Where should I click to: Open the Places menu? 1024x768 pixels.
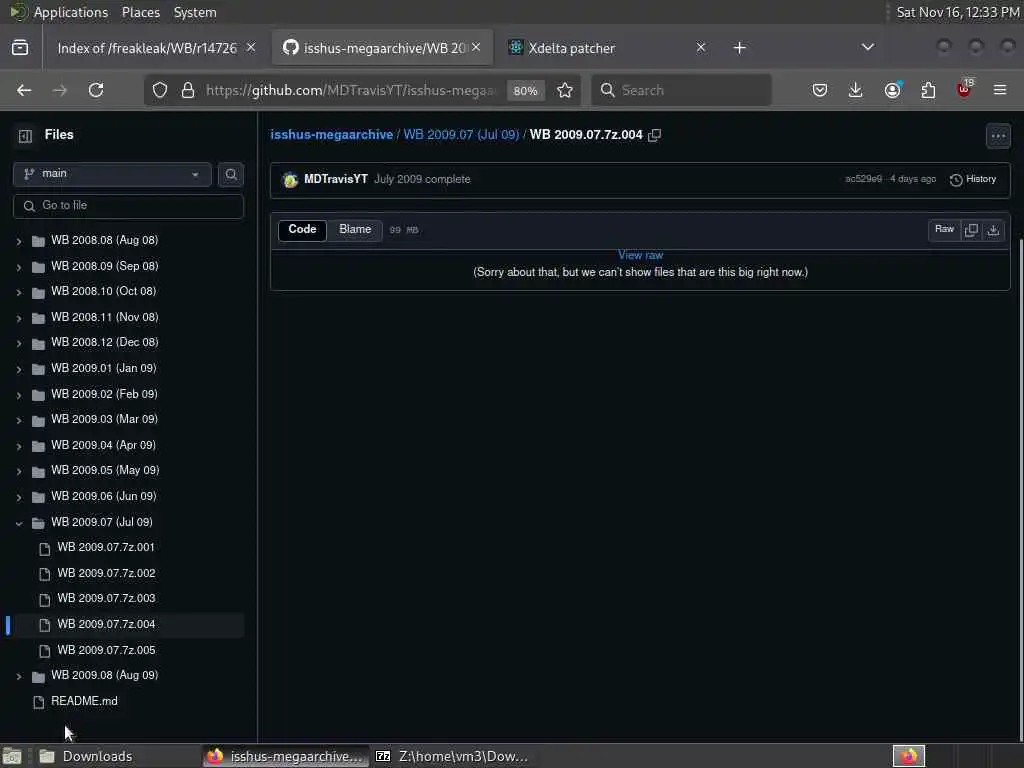(140, 12)
